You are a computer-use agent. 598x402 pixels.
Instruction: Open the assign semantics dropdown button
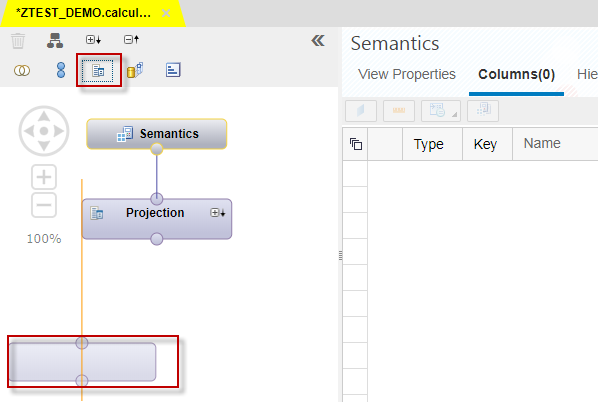(440, 111)
